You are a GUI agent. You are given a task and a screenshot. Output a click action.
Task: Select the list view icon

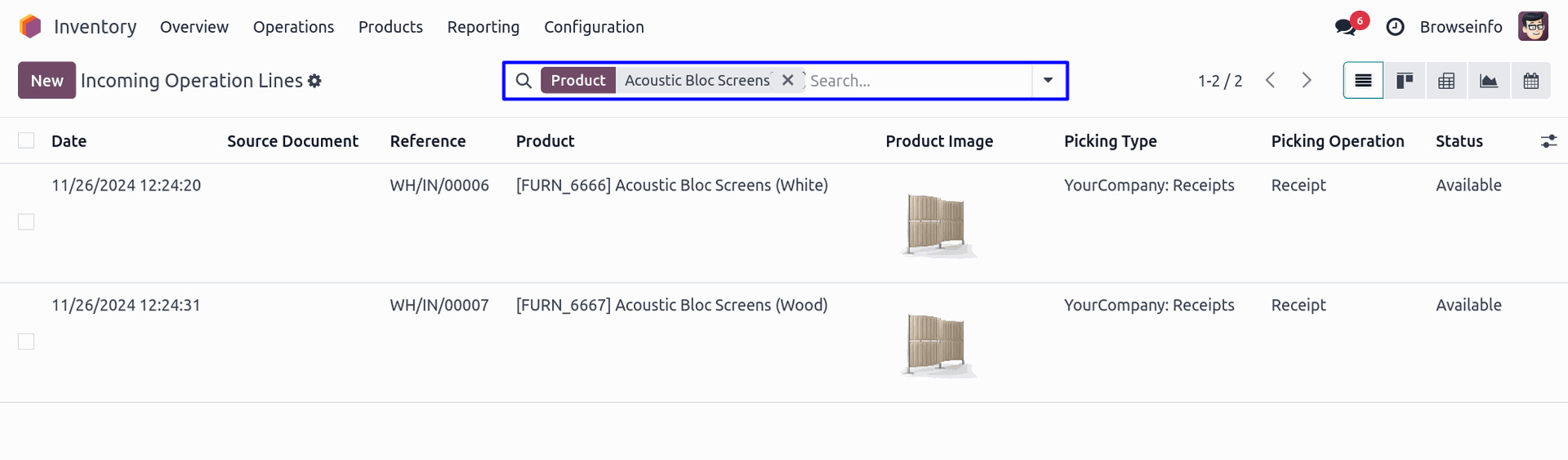[x=1363, y=81]
